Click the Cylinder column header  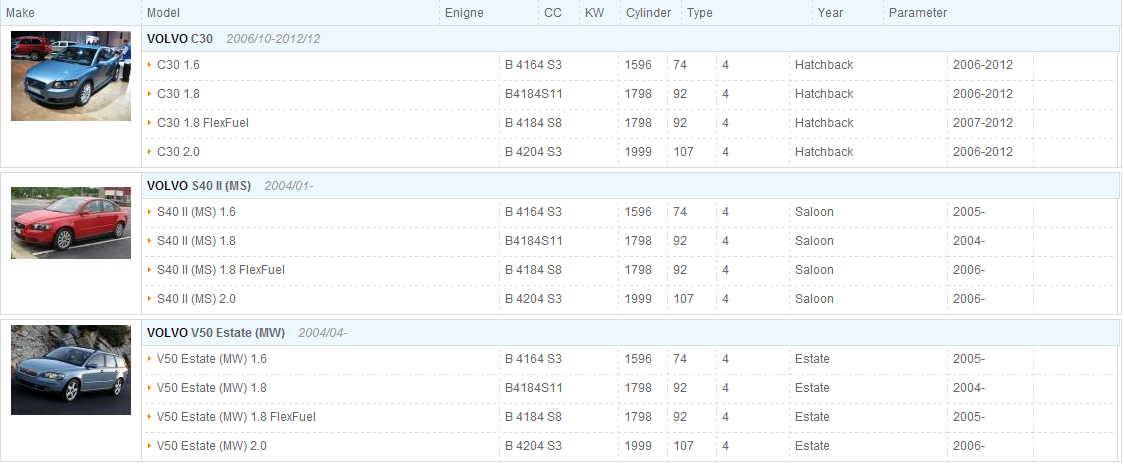pyautogui.click(x=648, y=13)
